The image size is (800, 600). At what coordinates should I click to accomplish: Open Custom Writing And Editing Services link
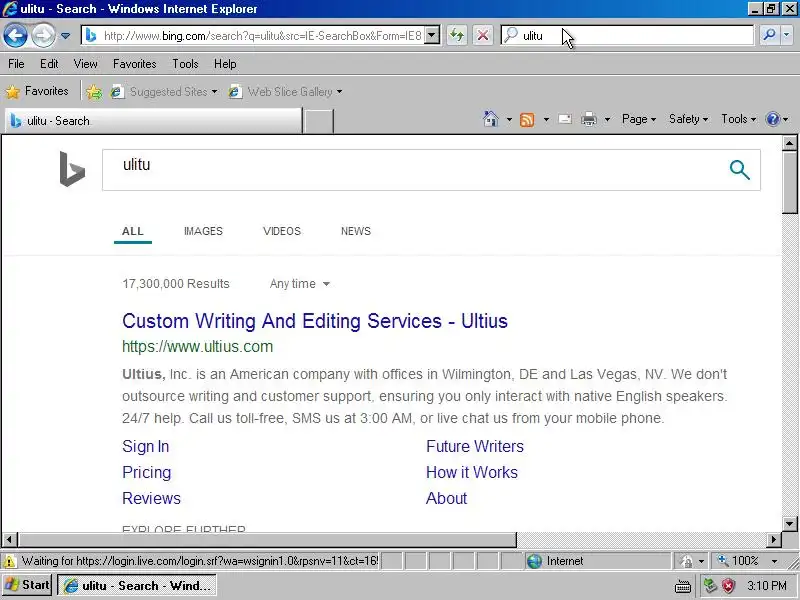point(315,321)
